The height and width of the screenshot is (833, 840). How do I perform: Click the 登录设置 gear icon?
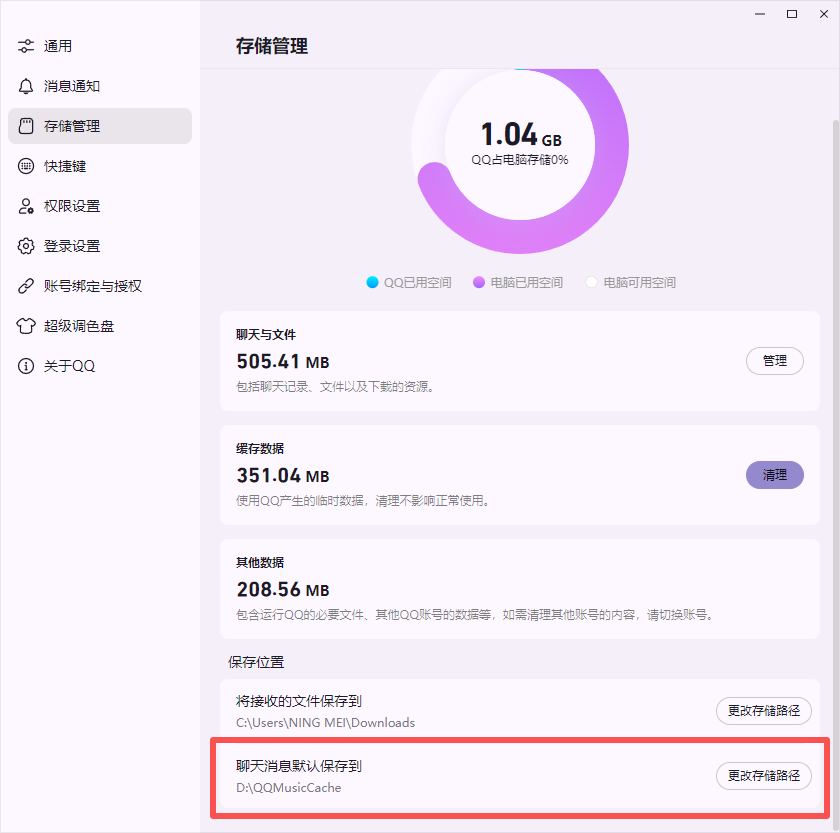pos(26,246)
